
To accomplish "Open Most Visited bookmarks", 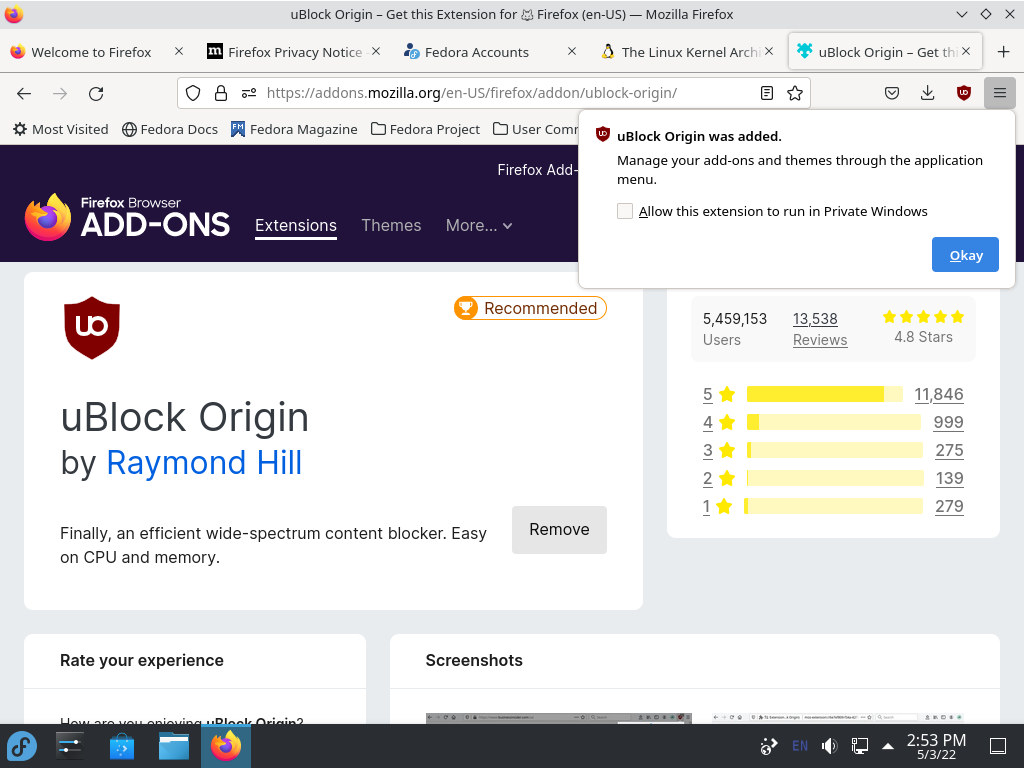I will (x=61, y=129).
